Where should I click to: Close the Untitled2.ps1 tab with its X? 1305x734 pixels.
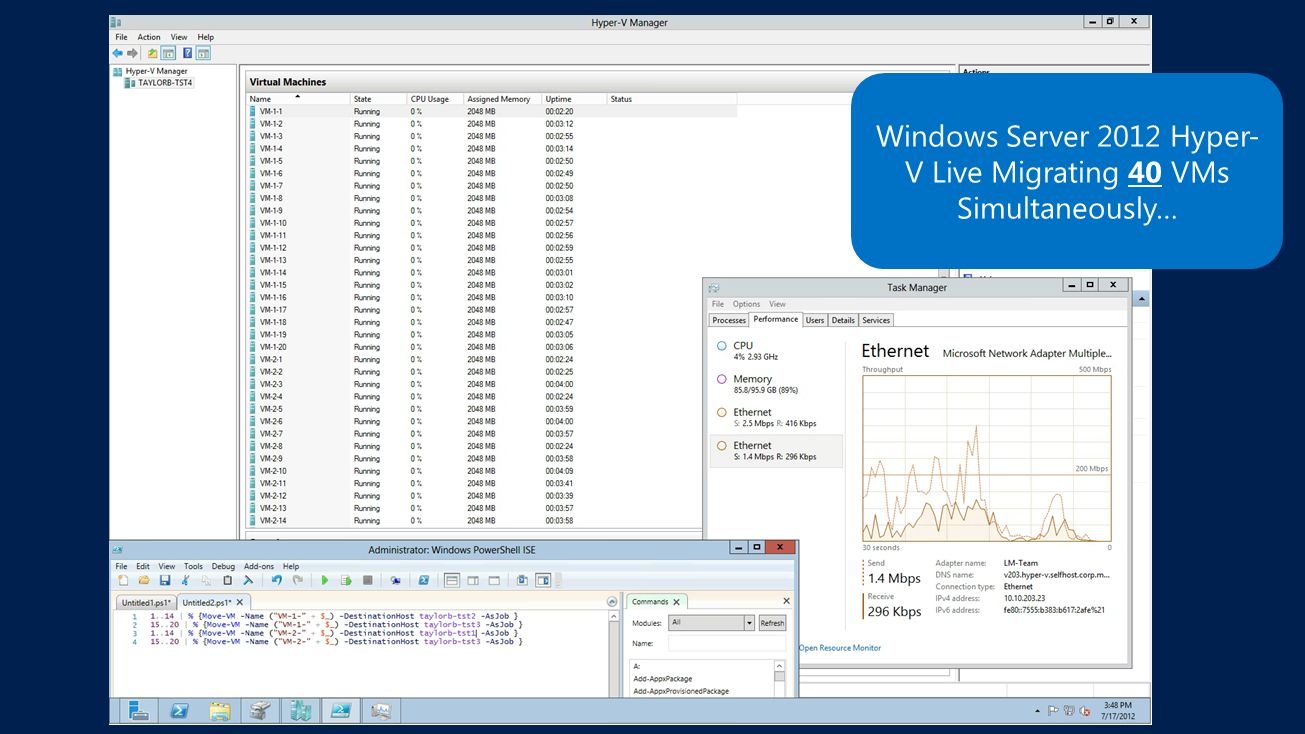pos(240,602)
